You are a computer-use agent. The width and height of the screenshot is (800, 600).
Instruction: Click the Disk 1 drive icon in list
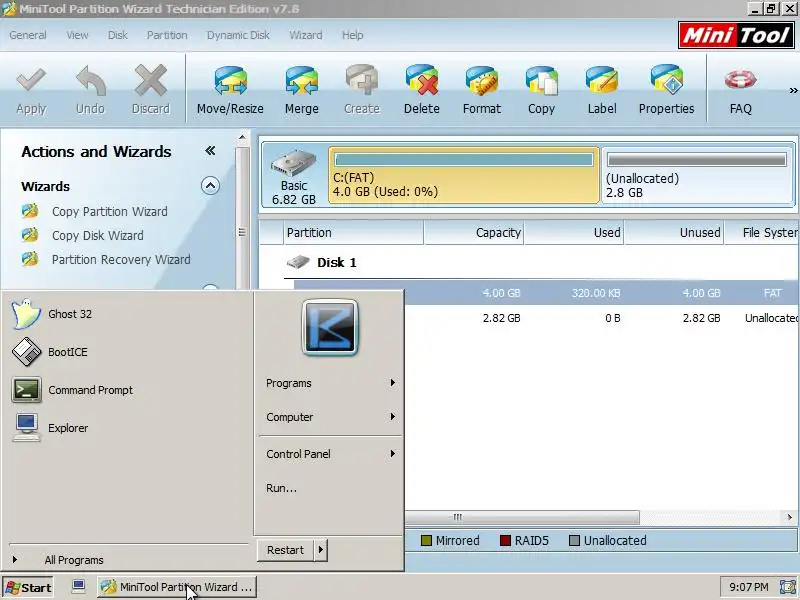click(298, 262)
